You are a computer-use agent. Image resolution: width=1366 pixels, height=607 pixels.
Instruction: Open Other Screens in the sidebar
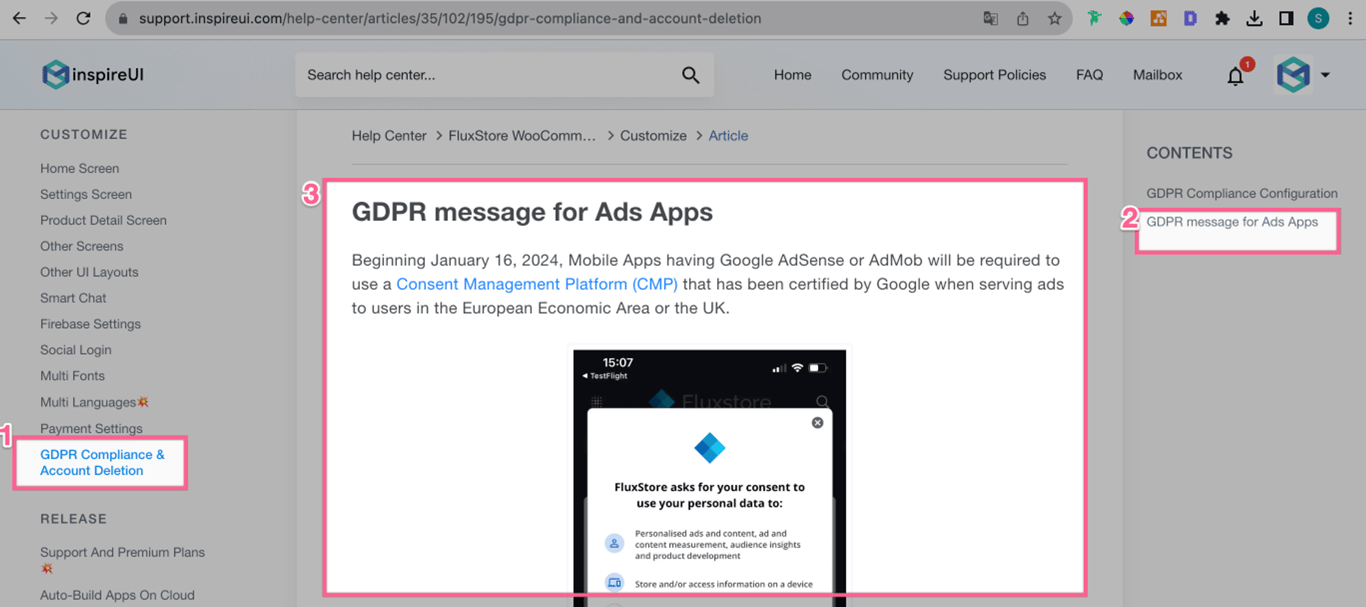click(82, 246)
